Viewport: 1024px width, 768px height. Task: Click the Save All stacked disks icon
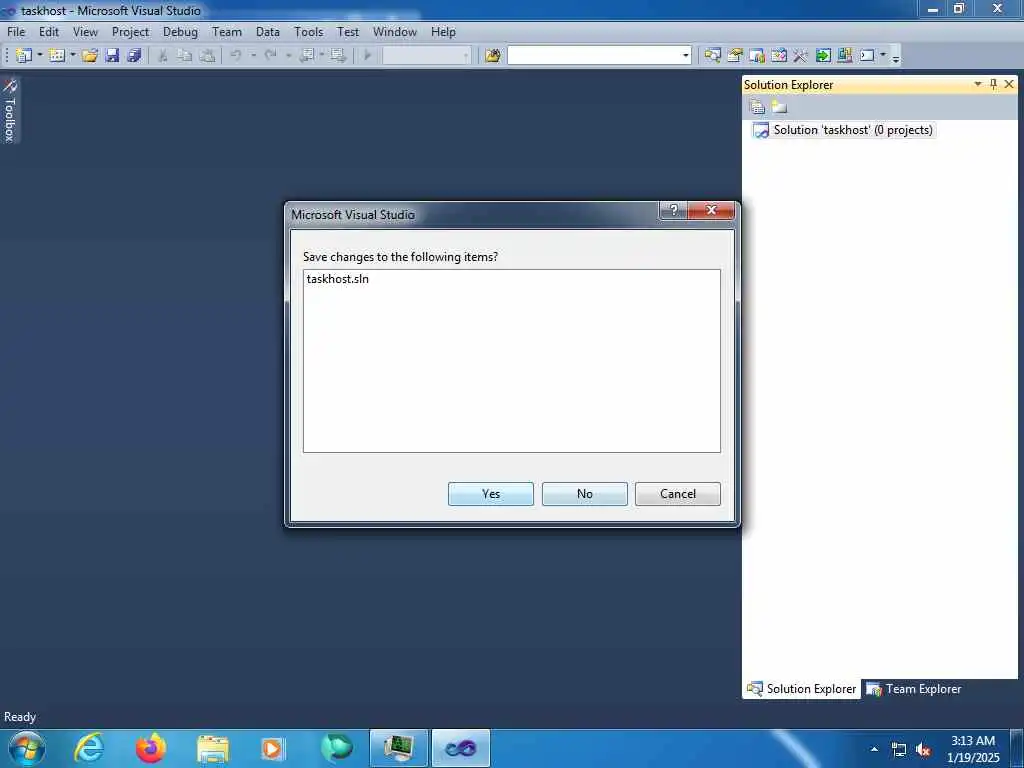click(x=135, y=56)
